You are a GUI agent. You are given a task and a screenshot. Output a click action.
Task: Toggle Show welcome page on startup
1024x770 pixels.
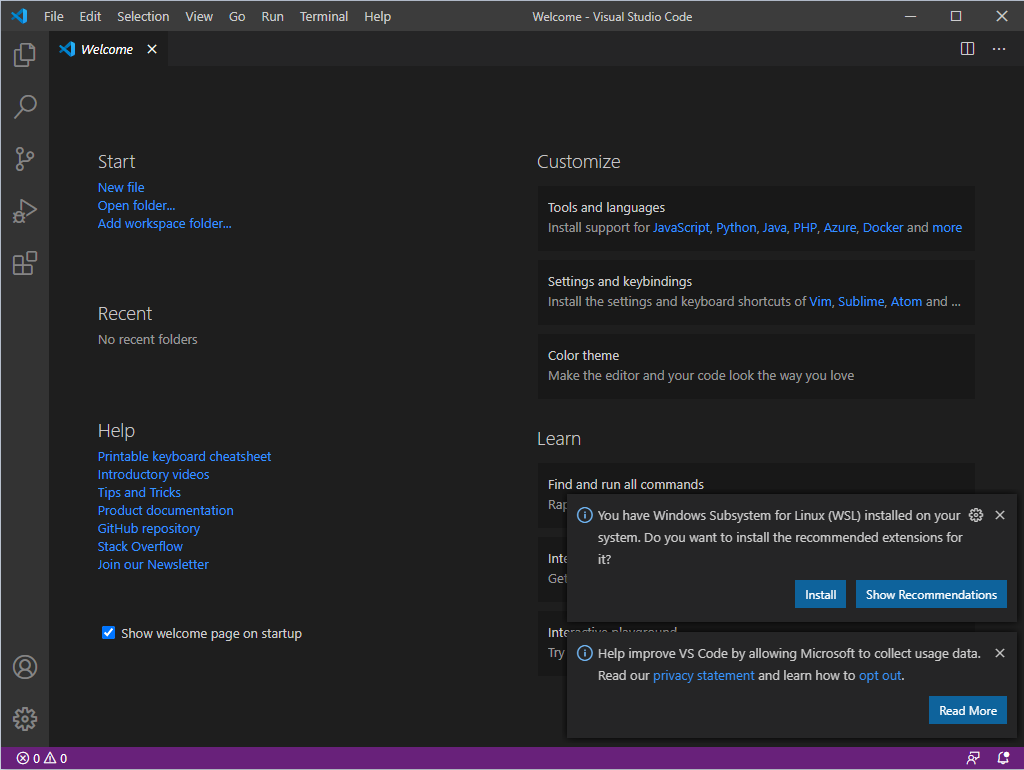click(x=108, y=632)
